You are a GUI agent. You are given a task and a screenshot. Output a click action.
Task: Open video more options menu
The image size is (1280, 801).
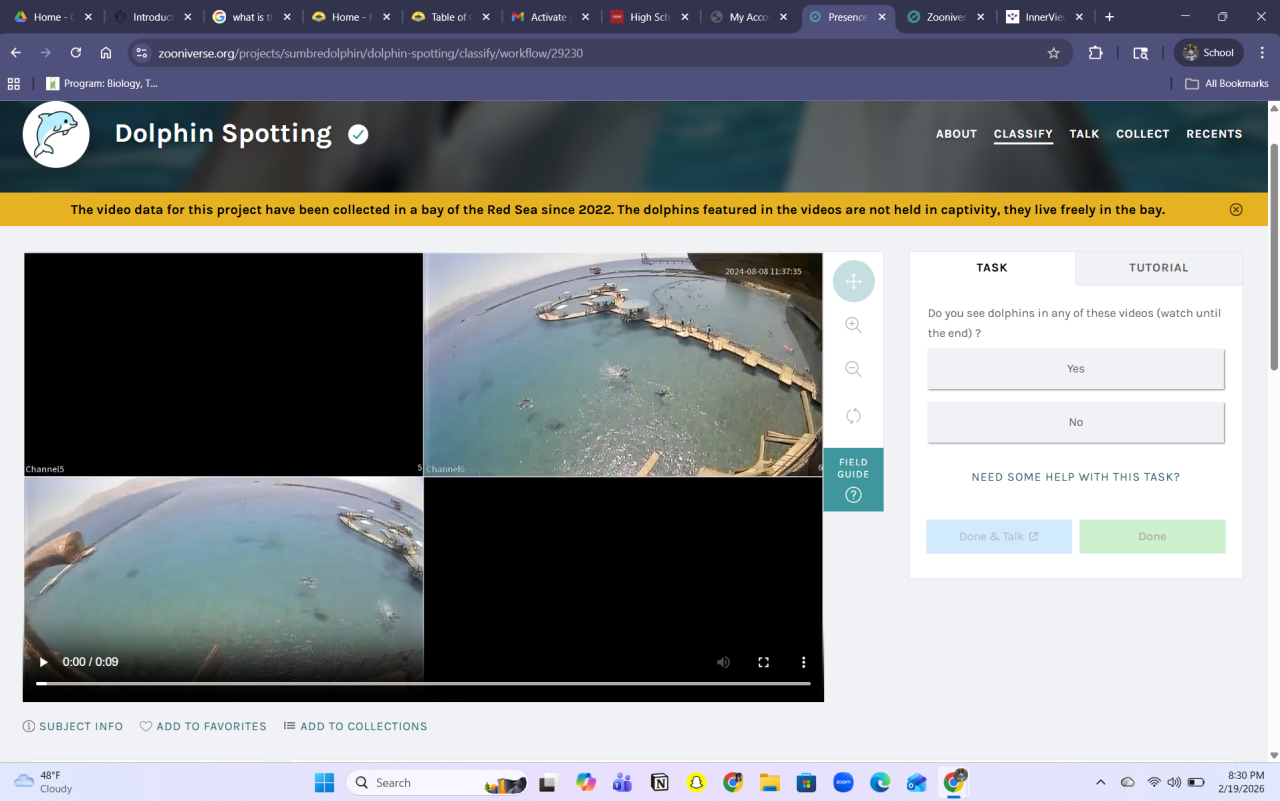click(803, 662)
